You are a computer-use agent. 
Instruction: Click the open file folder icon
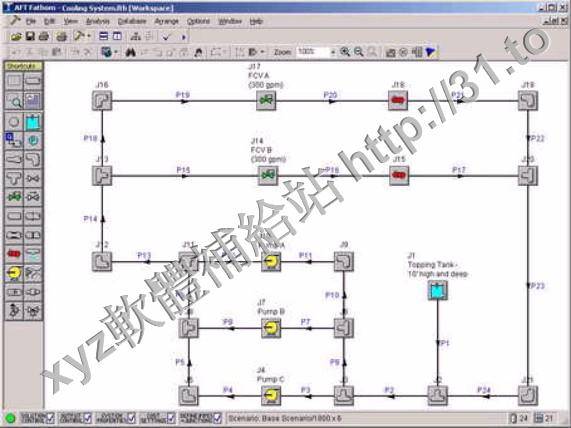pyautogui.click(x=16, y=36)
